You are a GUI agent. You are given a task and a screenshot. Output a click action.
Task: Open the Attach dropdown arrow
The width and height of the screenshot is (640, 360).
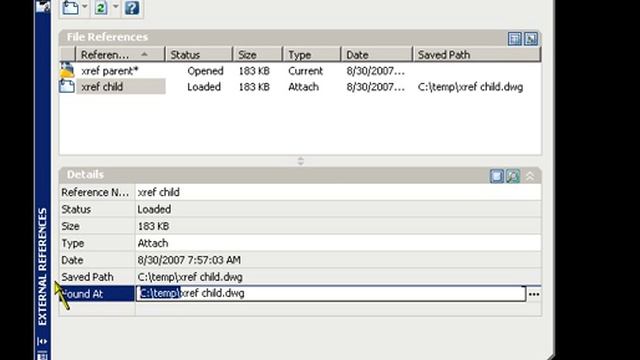pos(84,7)
